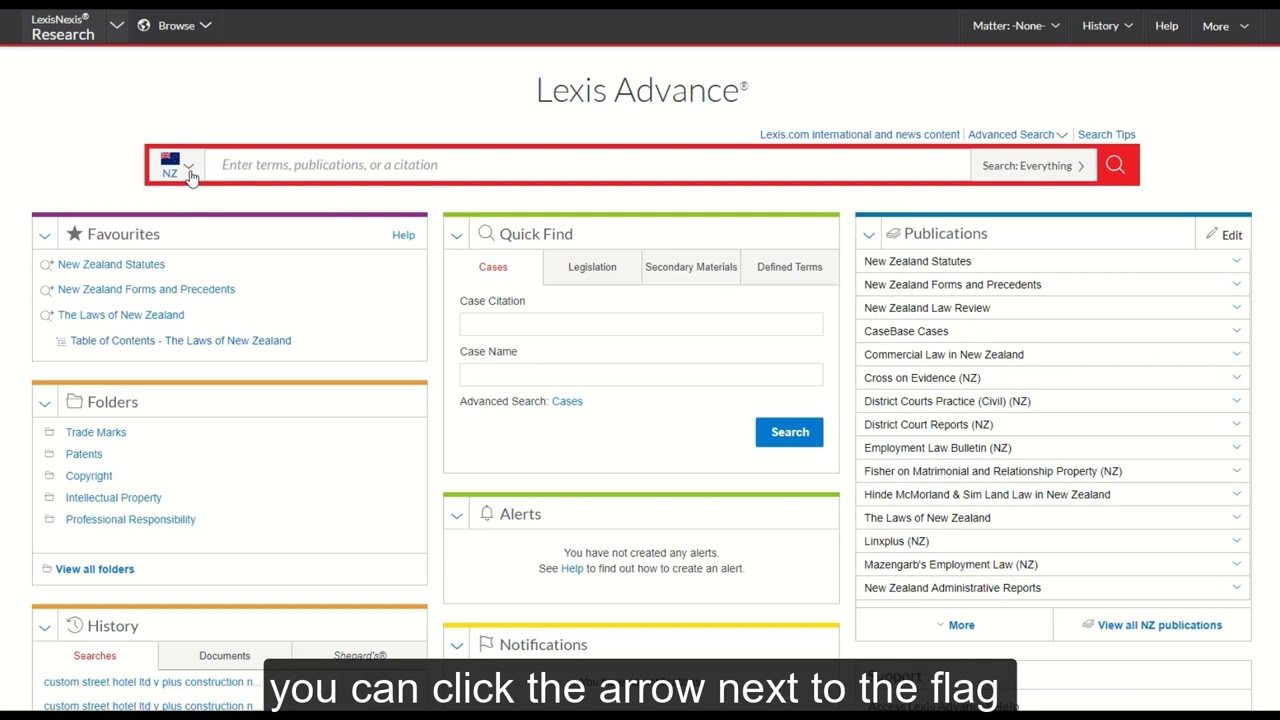This screenshot has height=720, width=1280.
Task: Open the LexisNexis Research product switcher arrow
Action: point(117,25)
